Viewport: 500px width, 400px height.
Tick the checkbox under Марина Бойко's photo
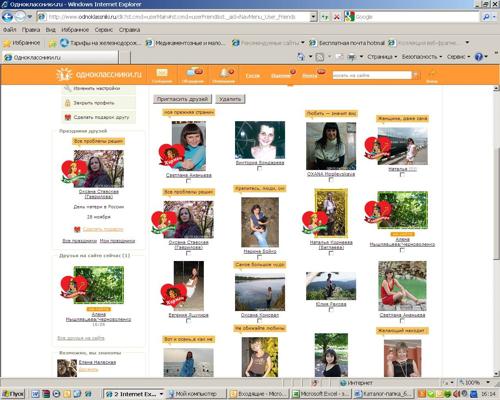(x=259, y=257)
